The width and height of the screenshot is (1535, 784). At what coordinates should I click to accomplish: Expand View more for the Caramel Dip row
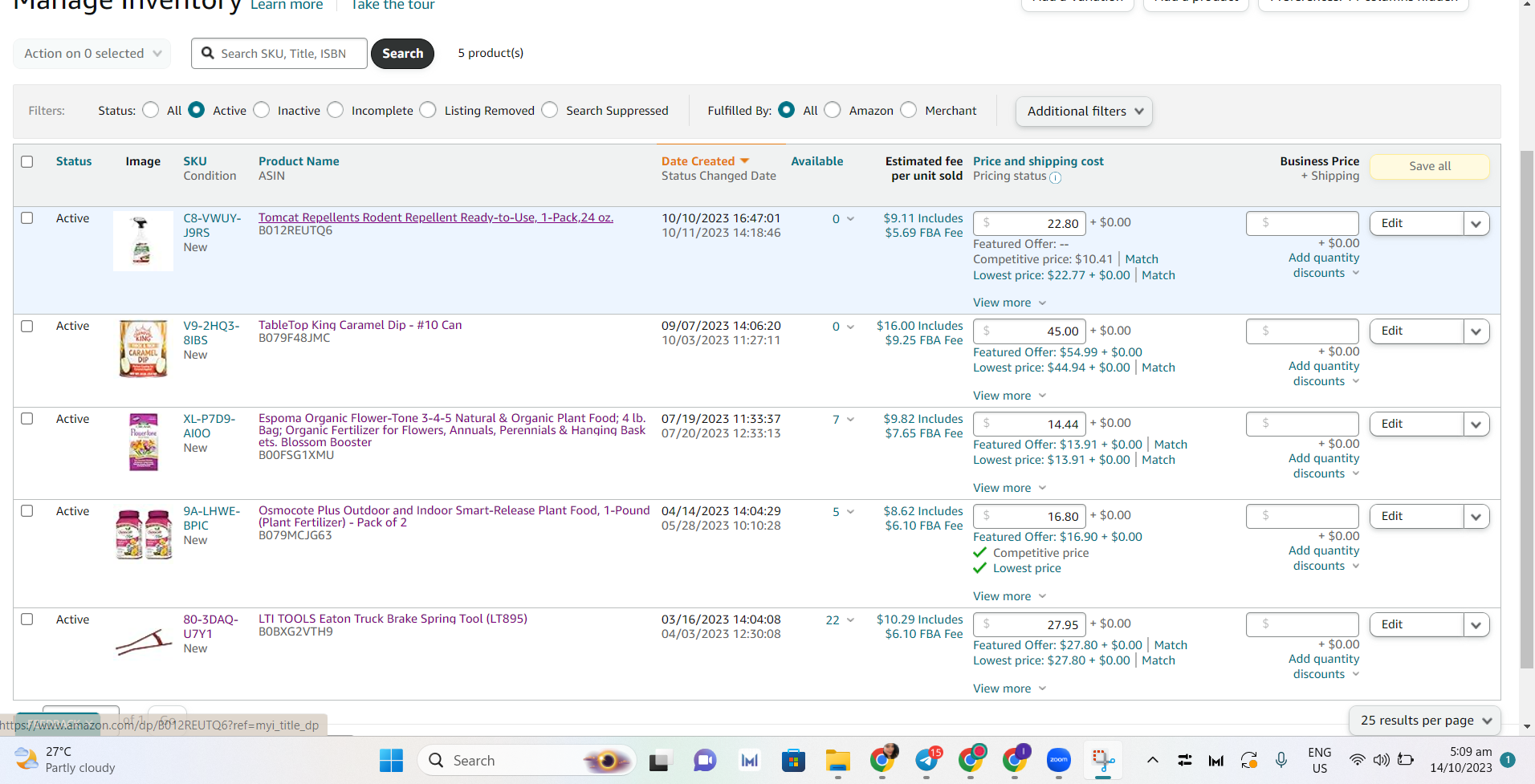1009,396
